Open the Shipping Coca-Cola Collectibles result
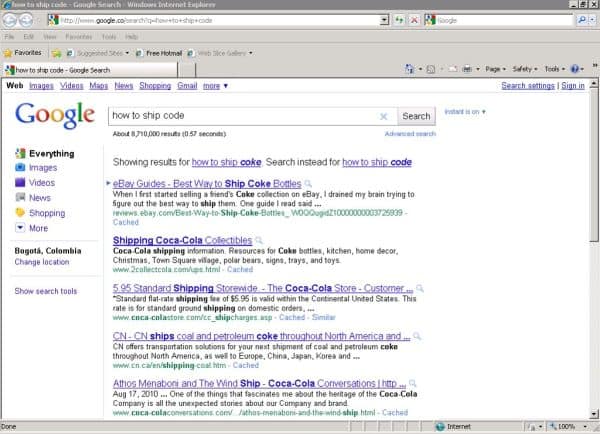The width and height of the screenshot is (600, 434). (x=183, y=240)
